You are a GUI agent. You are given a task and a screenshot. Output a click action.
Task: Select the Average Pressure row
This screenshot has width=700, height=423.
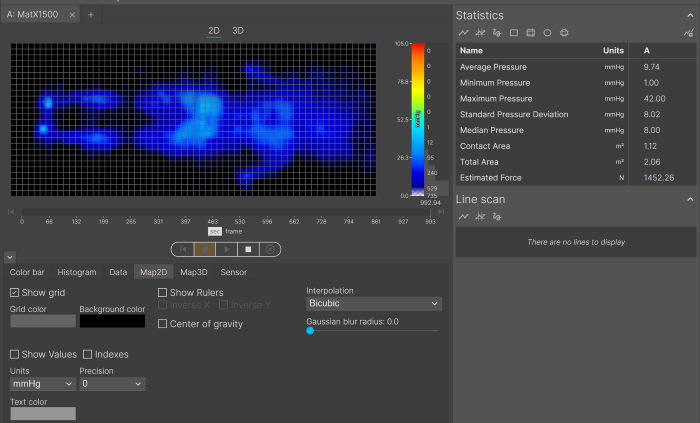click(x=576, y=67)
